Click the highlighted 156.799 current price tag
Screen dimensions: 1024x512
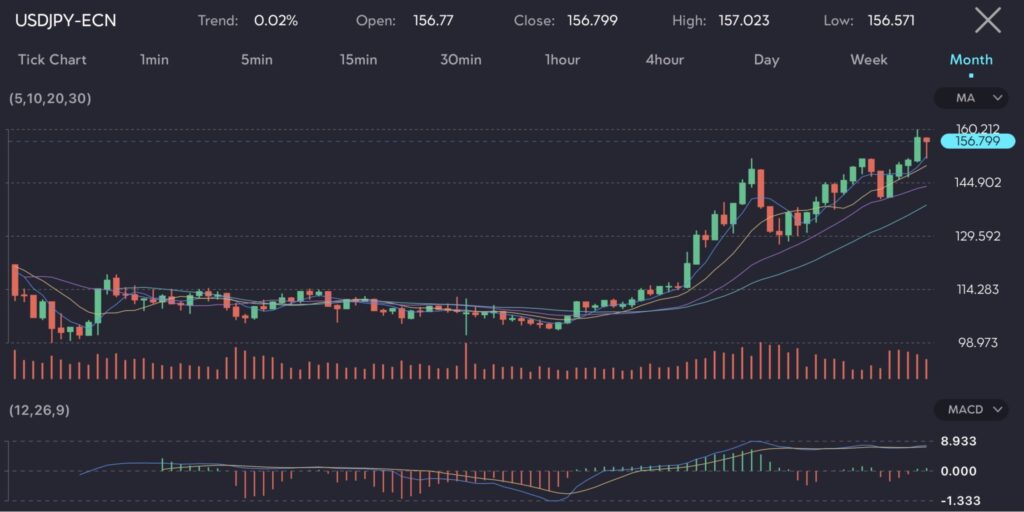[977, 142]
